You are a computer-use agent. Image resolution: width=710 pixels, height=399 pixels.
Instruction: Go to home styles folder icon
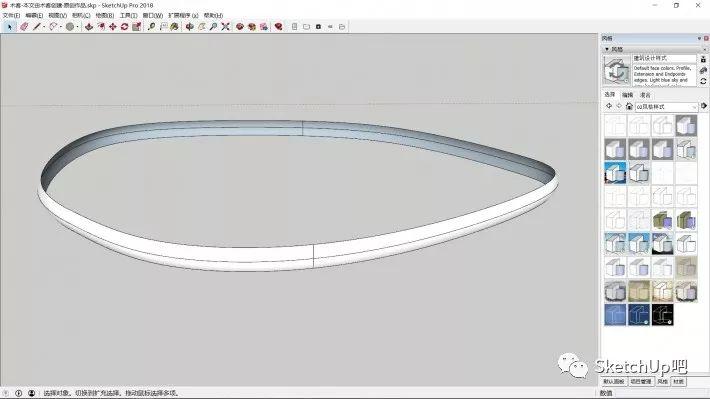pos(629,106)
